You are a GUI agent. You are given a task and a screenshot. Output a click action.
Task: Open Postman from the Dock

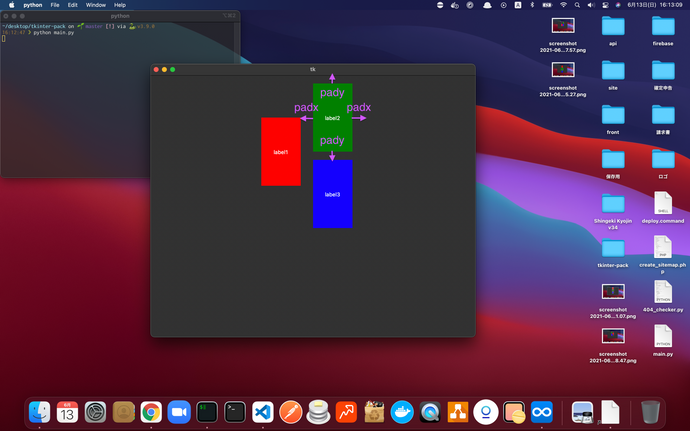[x=290, y=413]
